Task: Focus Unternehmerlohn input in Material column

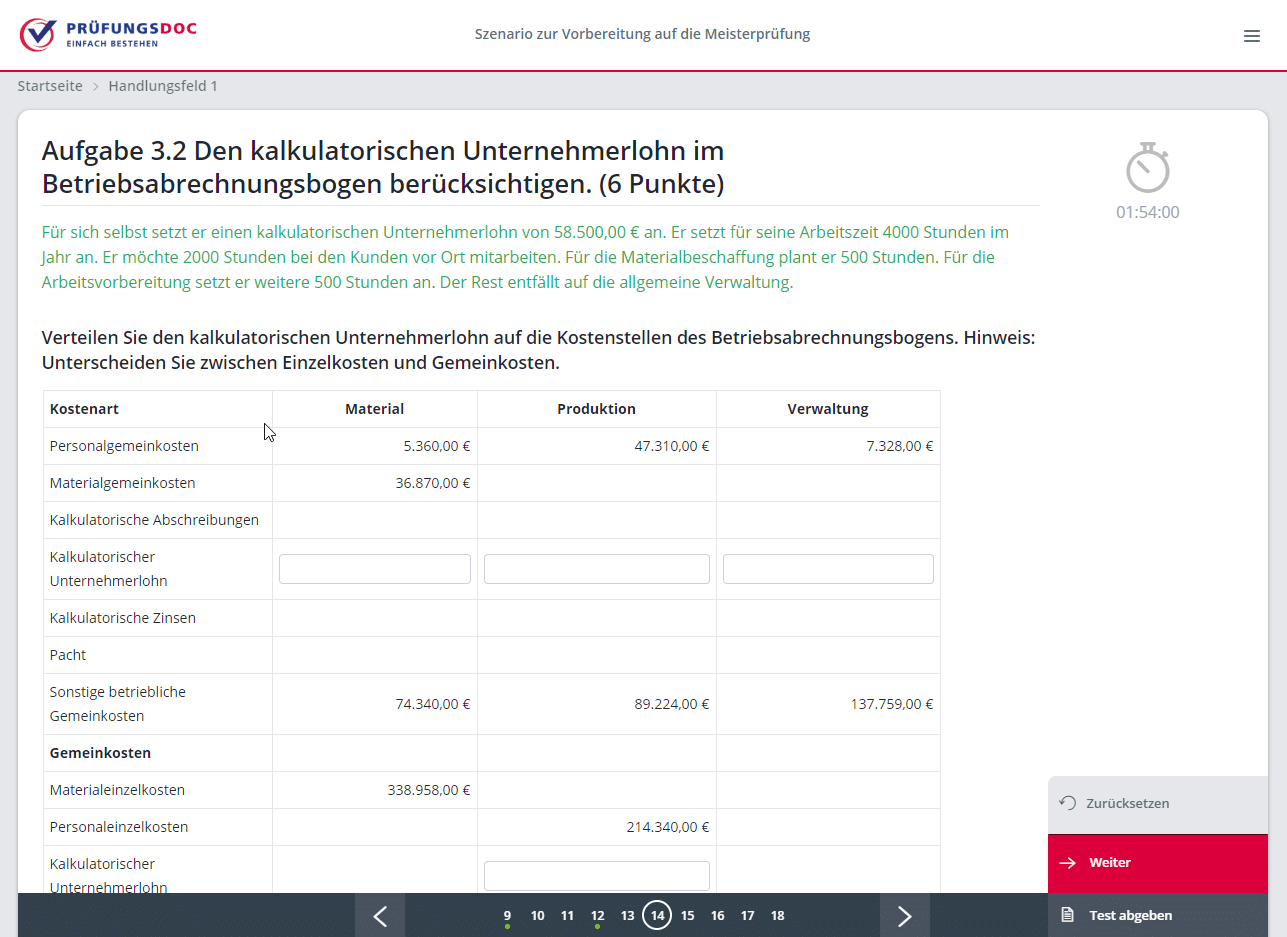Action: point(374,569)
